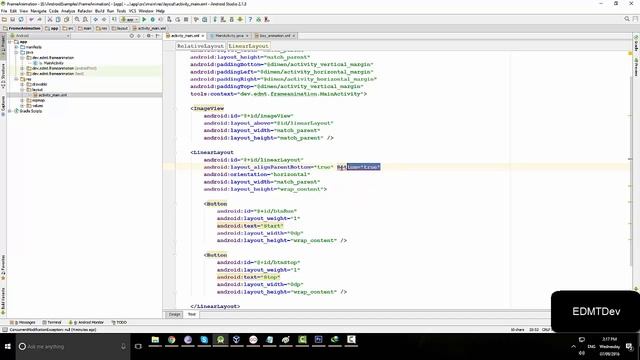This screenshot has width=640, height=360.
Task: Click the SDK Manager download arrow icon
Action: tap(240, 19)
